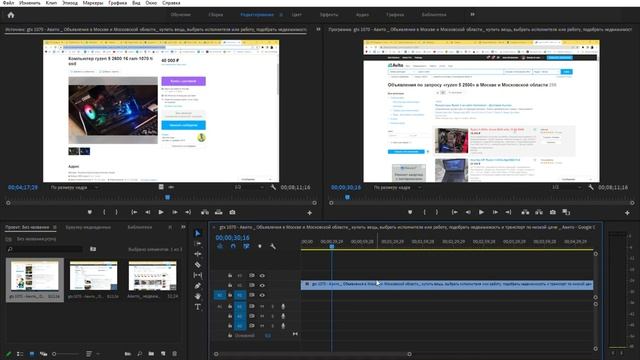Toggle nest-sequence insert mode in the timeline
Image resolution: width=640 pixels, height=360 pixels.
click(x=220, y=246)
